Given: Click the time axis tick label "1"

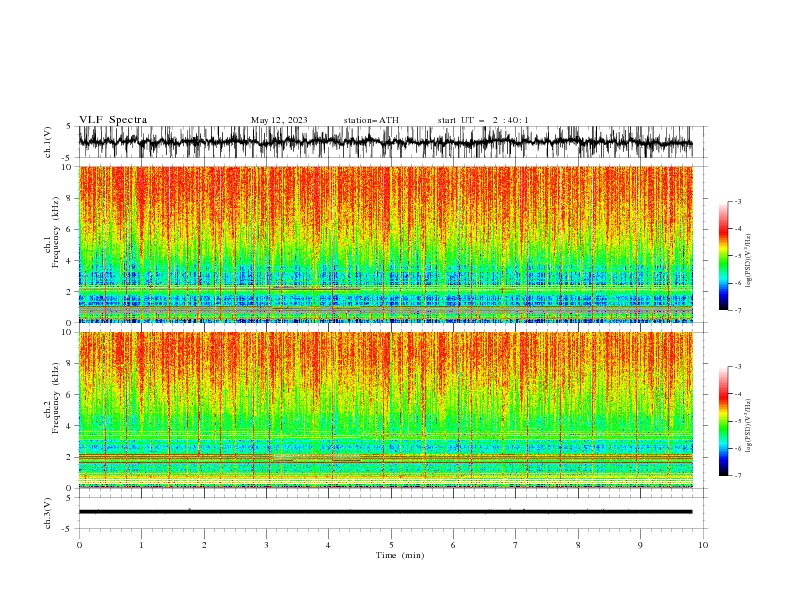Looking at the screenshot, I should [141, 546].
